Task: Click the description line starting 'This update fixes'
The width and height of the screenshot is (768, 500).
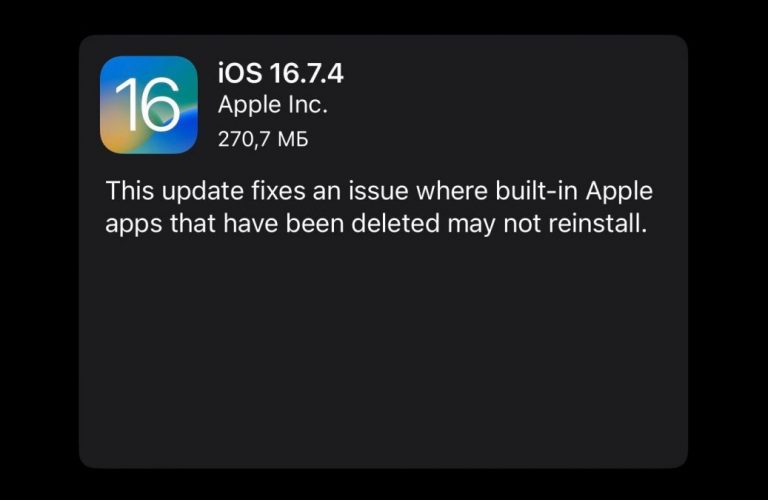Action: [379, 190]
